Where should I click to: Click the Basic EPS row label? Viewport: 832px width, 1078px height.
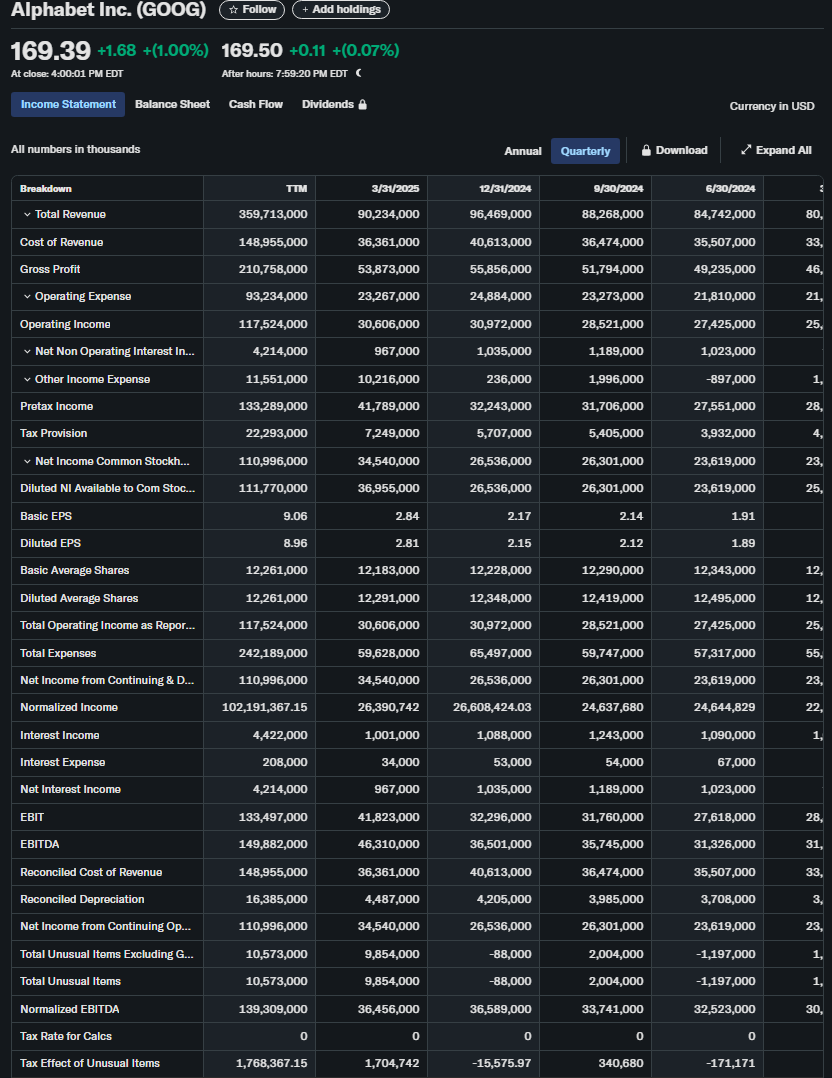[x=46, y=516]
